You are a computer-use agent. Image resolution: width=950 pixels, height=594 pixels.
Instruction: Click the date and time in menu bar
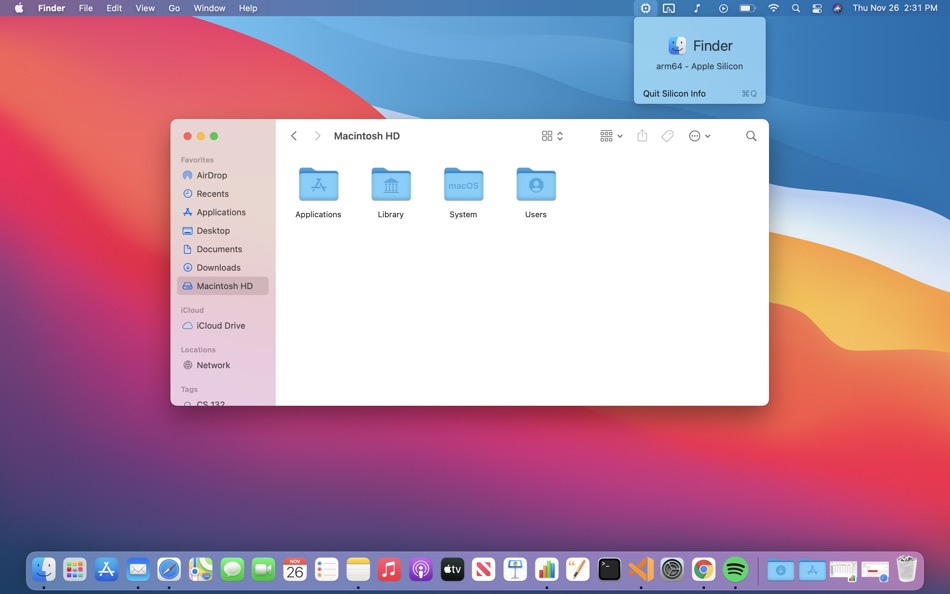[x=895, y=8]
